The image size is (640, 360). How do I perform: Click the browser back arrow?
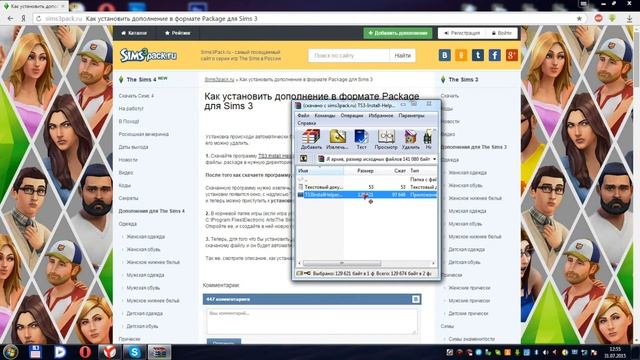[x=10, y=18]
